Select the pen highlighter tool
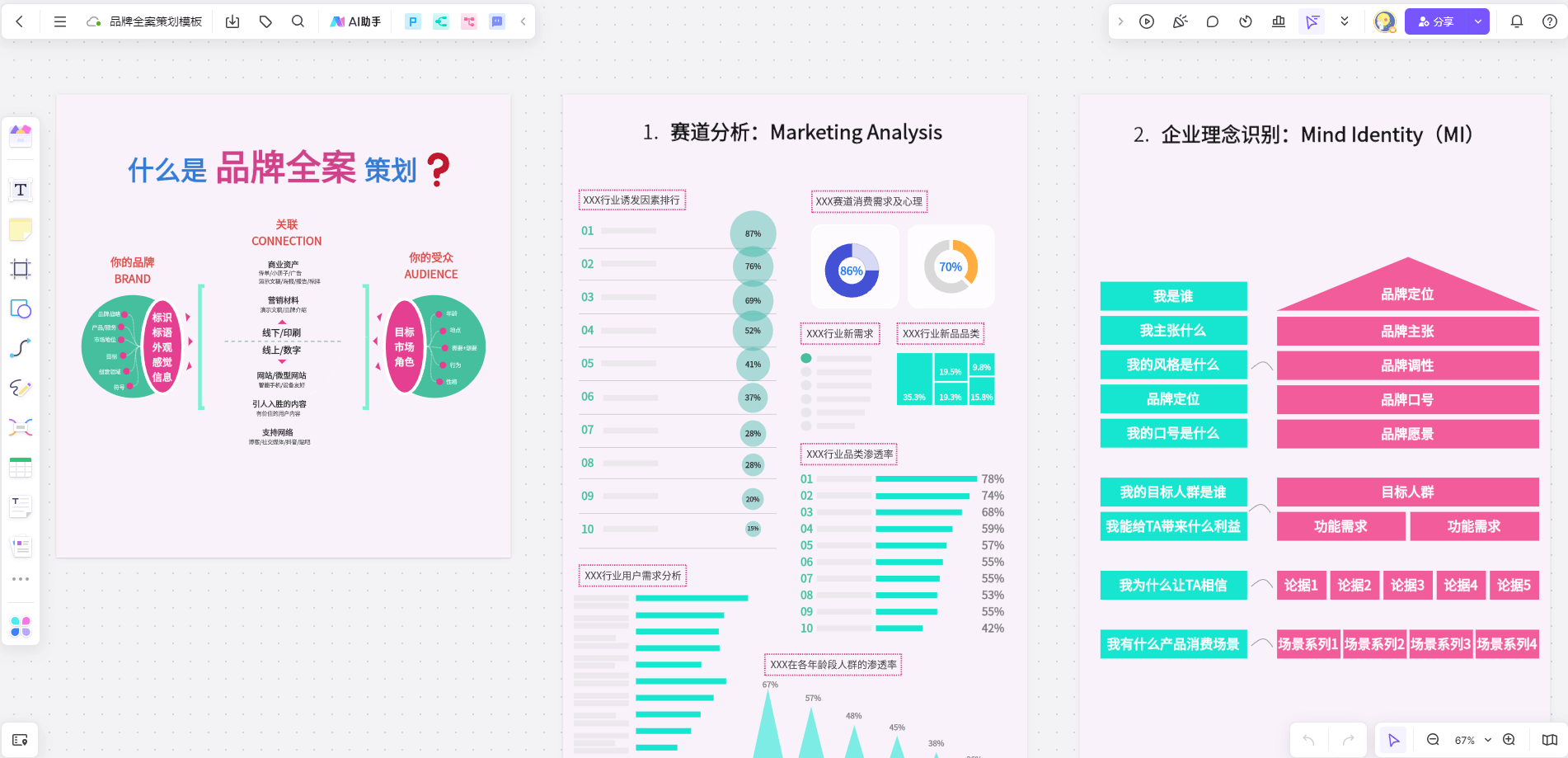 pyautogui.click(x=21, y=388)
